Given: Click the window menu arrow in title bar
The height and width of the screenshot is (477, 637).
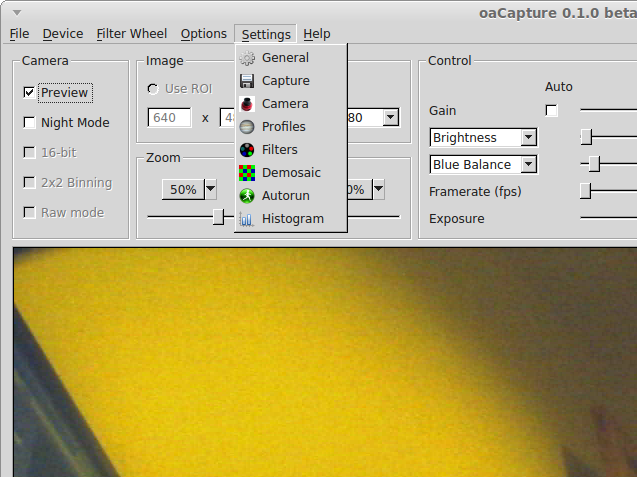Looking at the screenshot, I should (x=17, y=13).
